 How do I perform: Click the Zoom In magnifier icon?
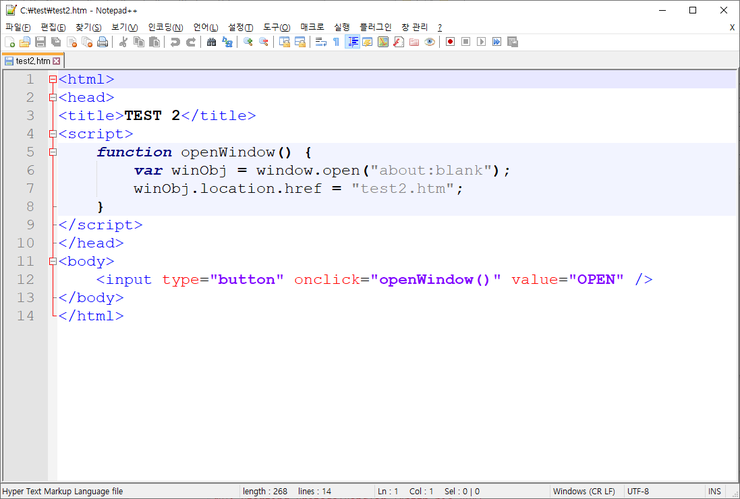pos(248,42)
